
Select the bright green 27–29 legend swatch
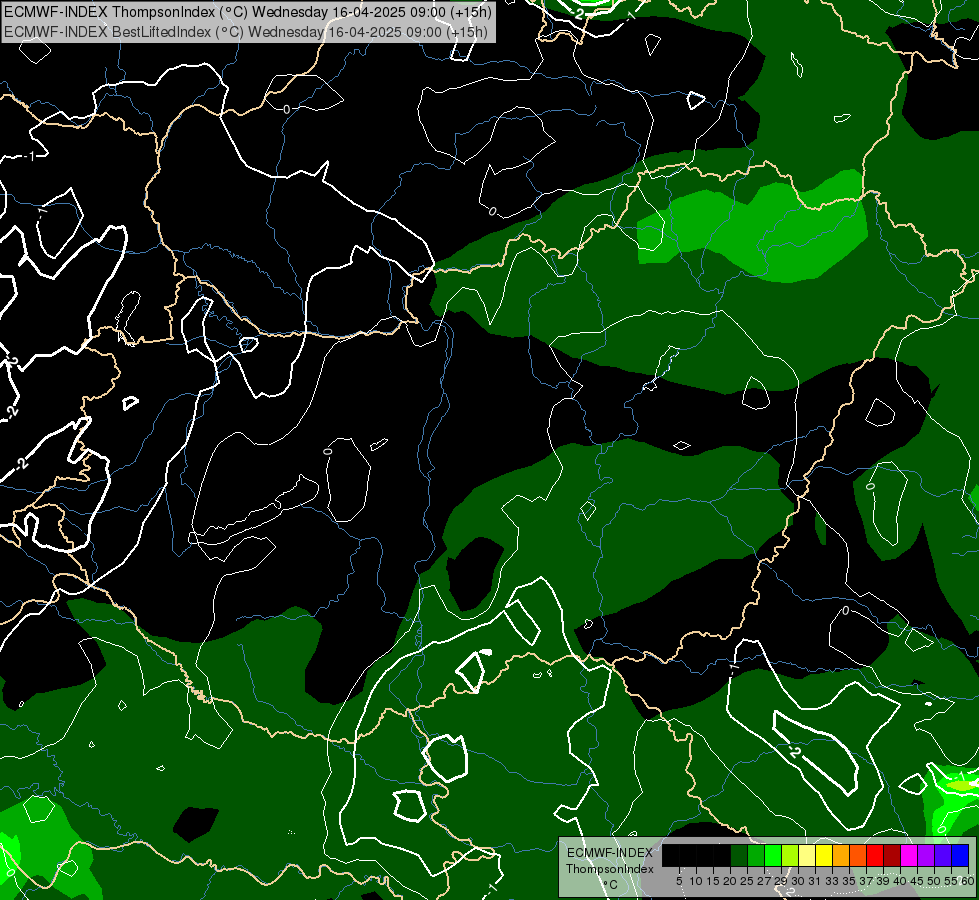773,855
